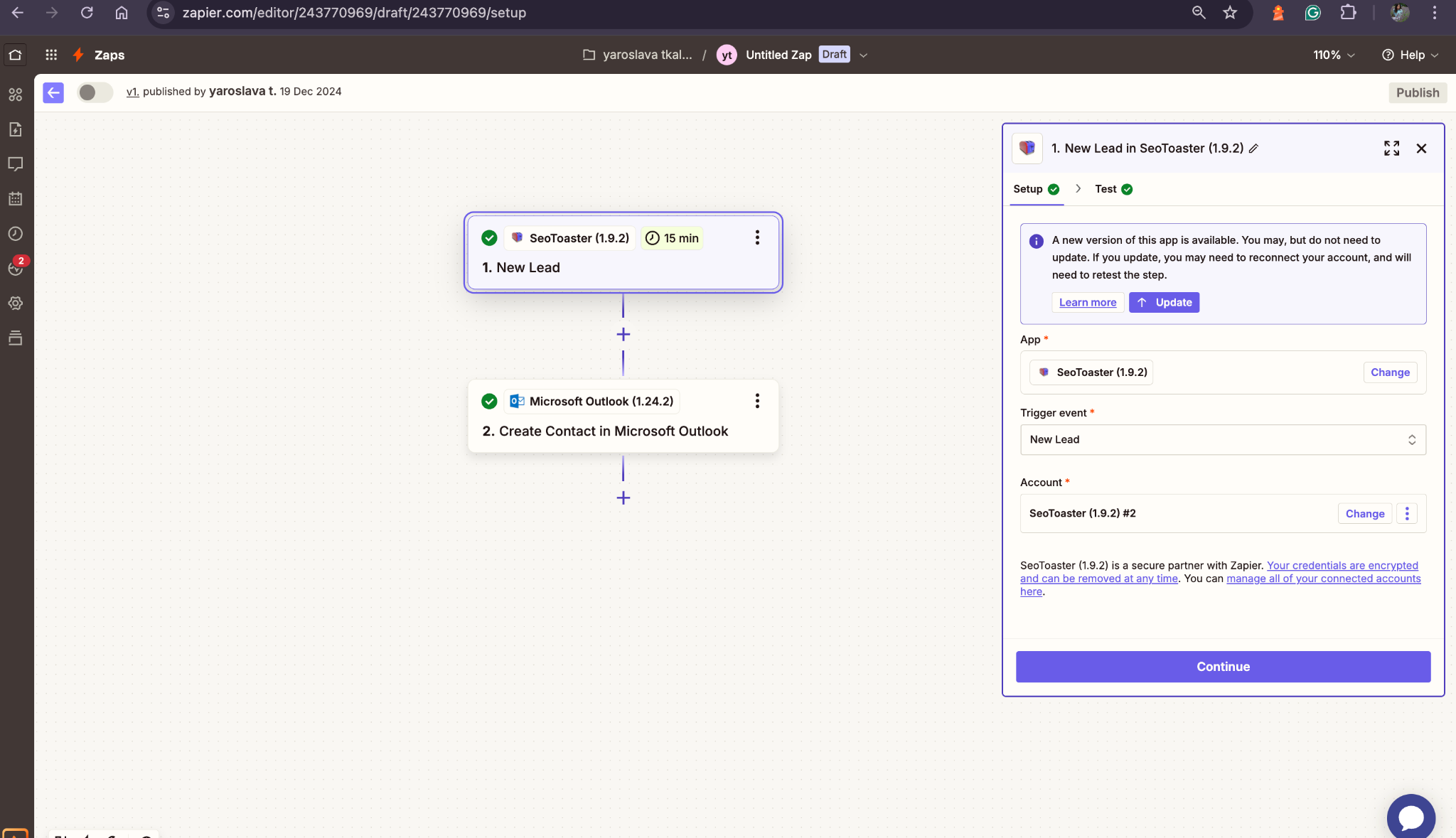Bookmark this page with the star icon
The height and width of the screenshot is (838, 1456).
(x=1230, y=13)
